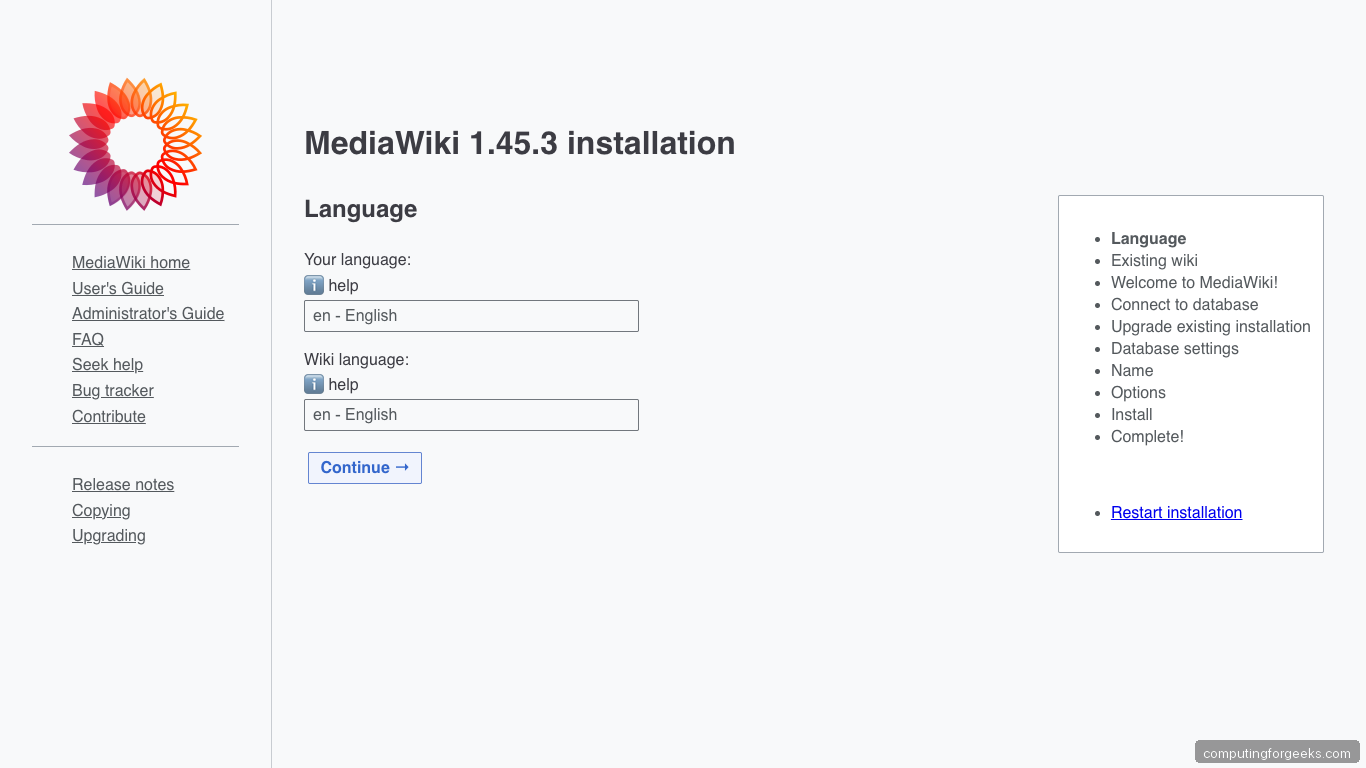Open the Copying page
This screenshot has width=1366, height=768.
[x=101, y=510]
